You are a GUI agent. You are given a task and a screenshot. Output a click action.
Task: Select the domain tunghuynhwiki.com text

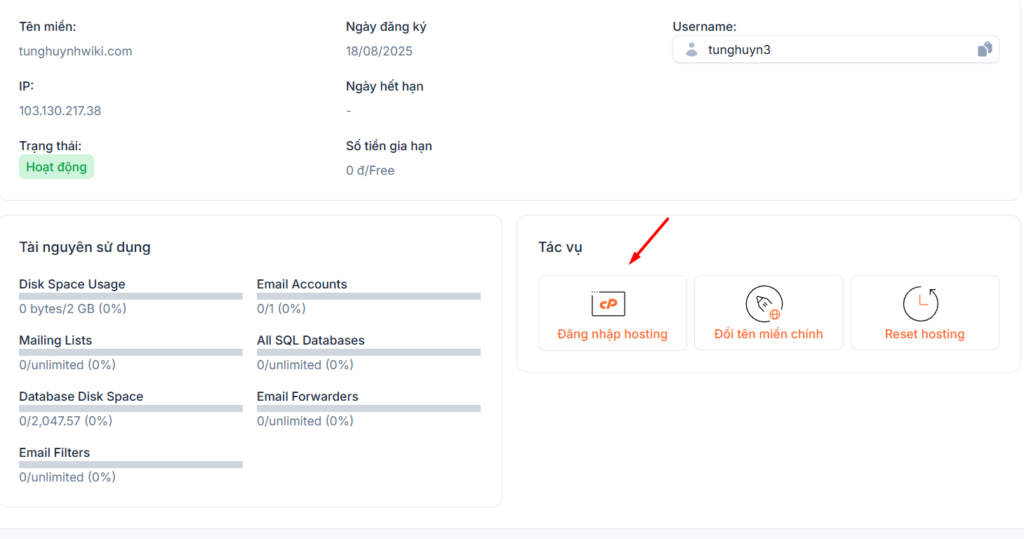click(x=76, y=51)
